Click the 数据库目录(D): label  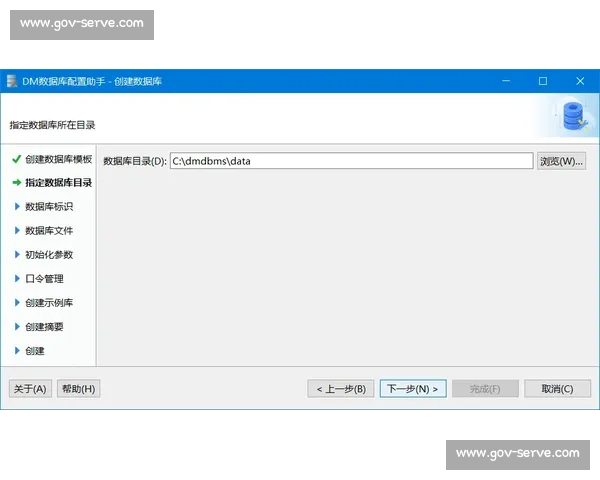coord(135,161)
